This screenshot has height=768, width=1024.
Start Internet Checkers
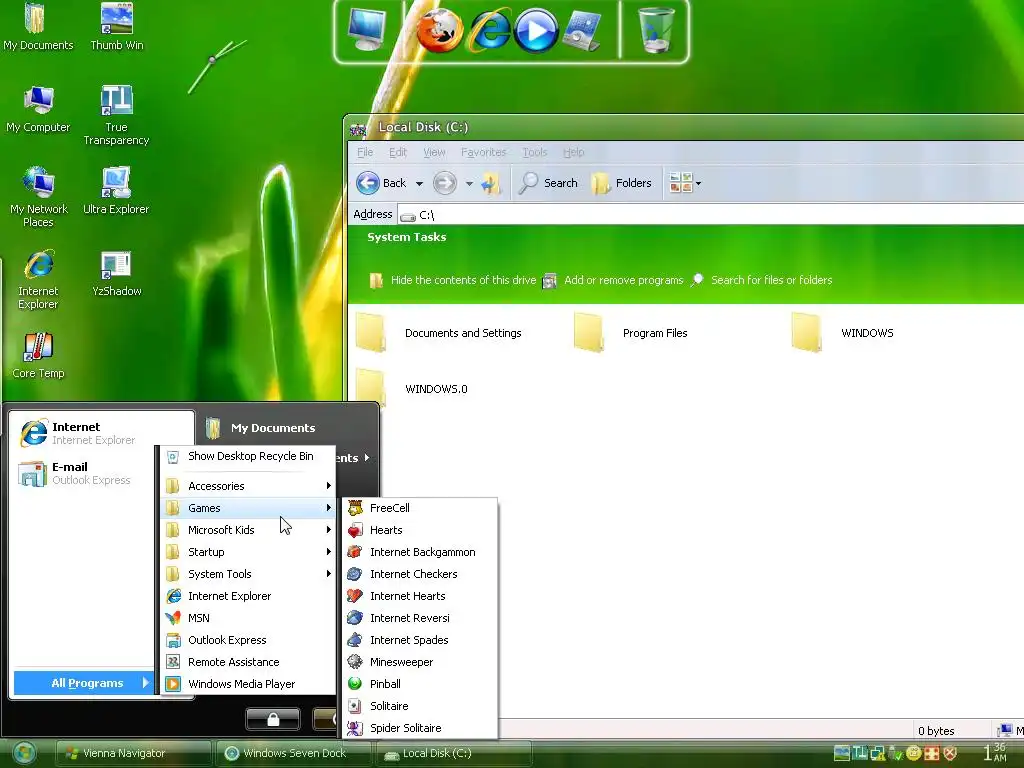(420, 574)
